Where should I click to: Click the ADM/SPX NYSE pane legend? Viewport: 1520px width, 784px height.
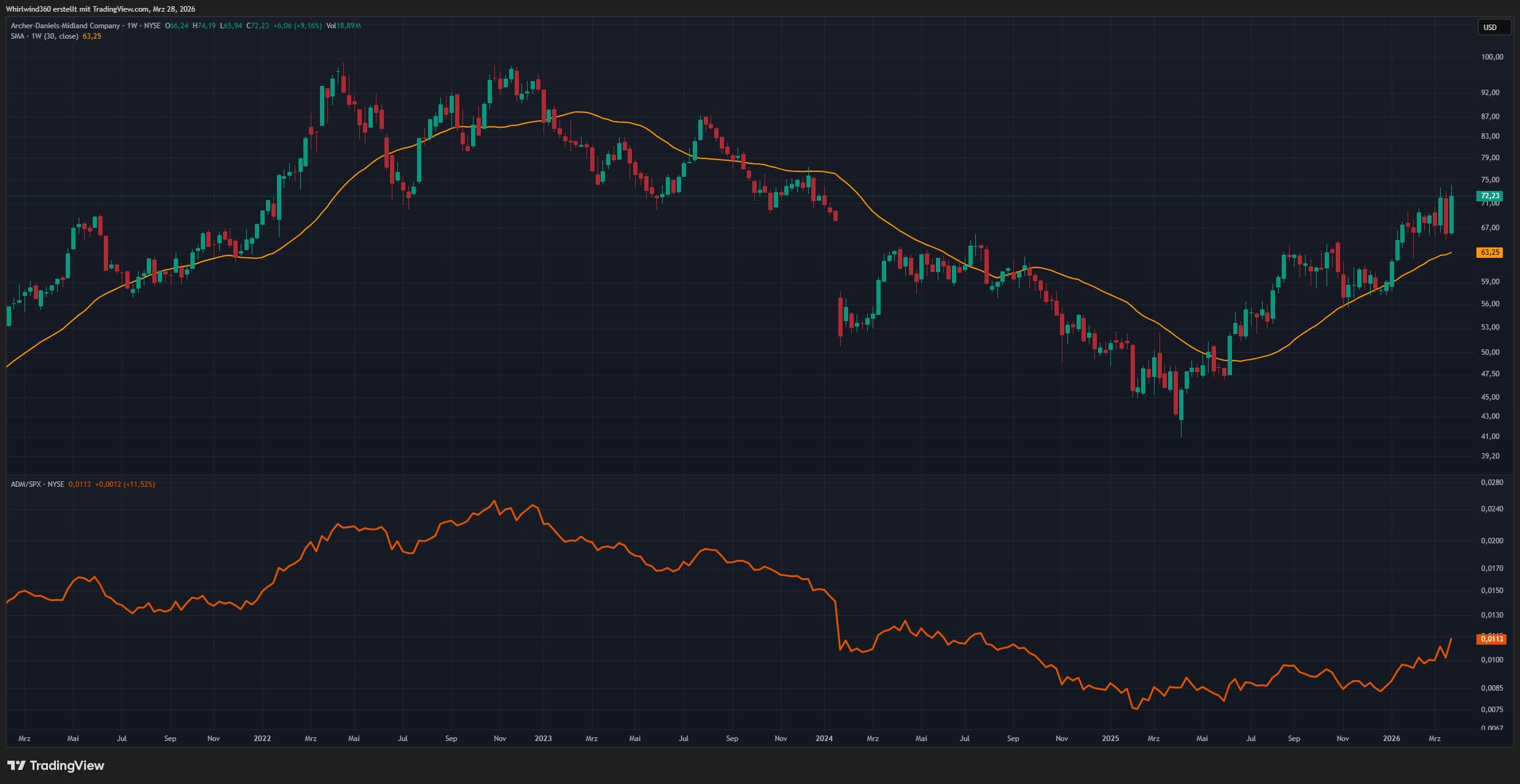point(37,484)
